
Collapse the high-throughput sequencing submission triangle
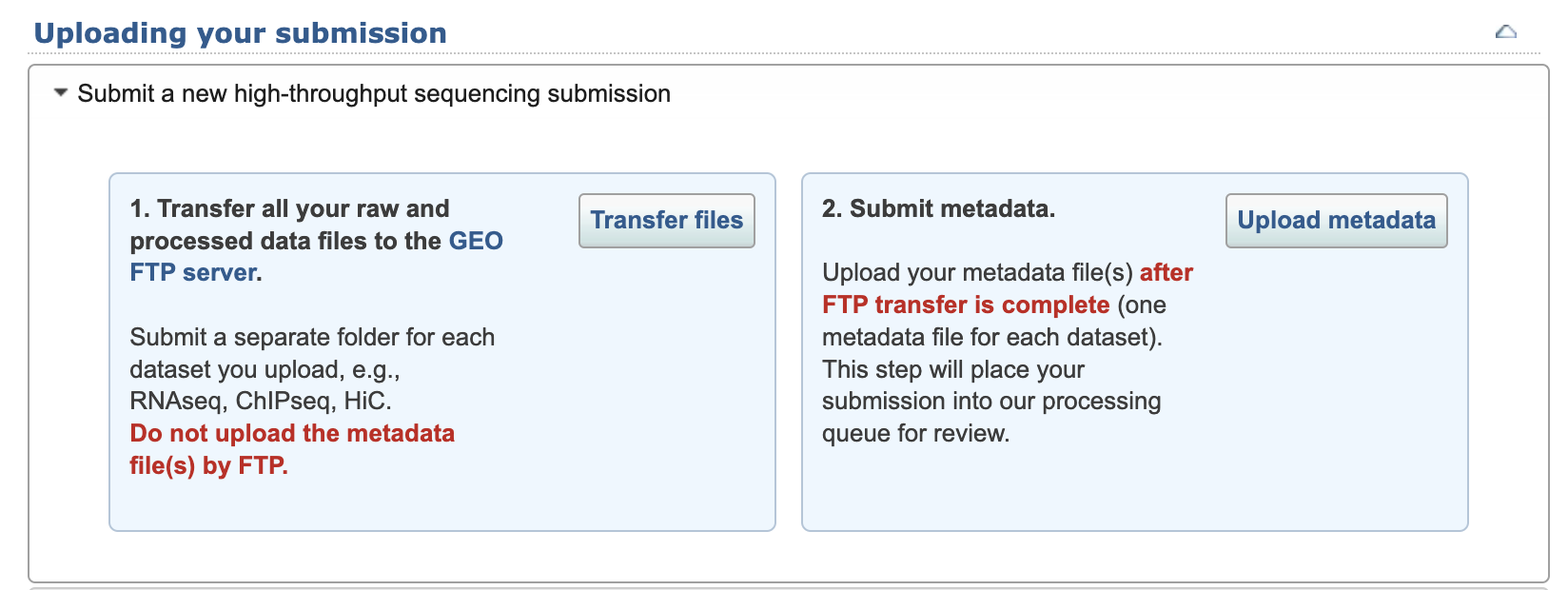(61, 93)
